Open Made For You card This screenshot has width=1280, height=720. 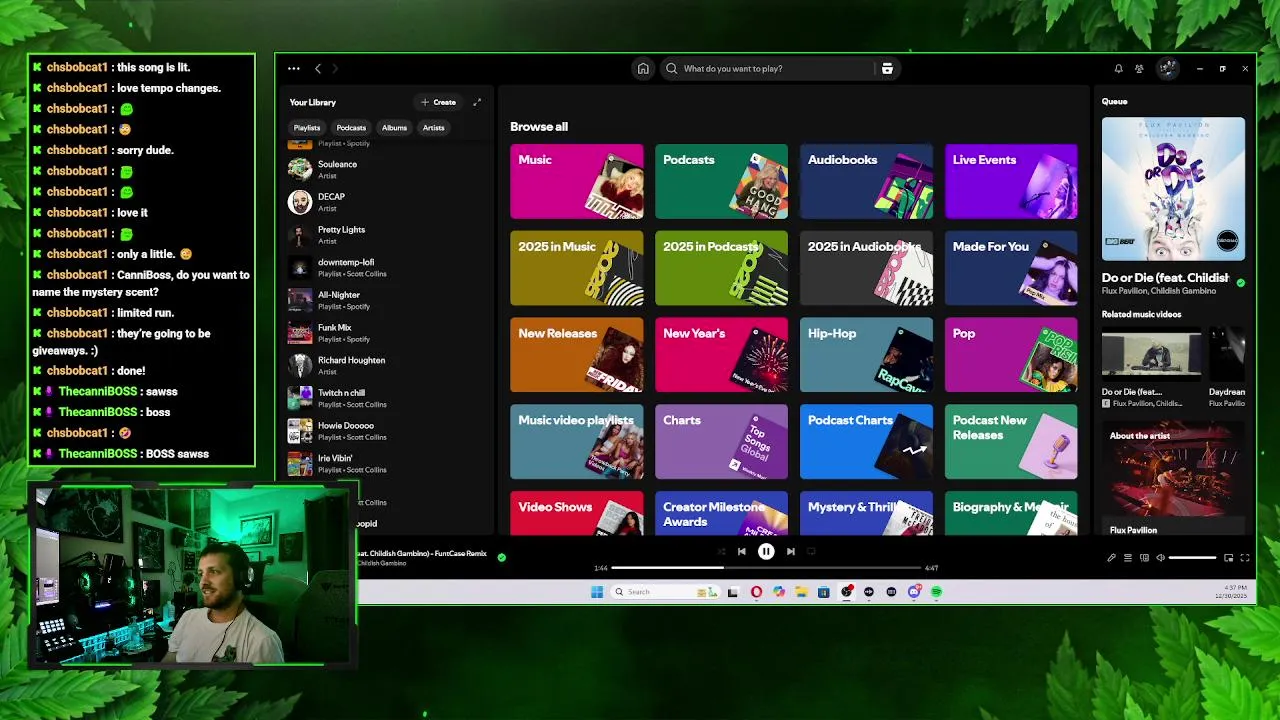(x=1011, y=268)
